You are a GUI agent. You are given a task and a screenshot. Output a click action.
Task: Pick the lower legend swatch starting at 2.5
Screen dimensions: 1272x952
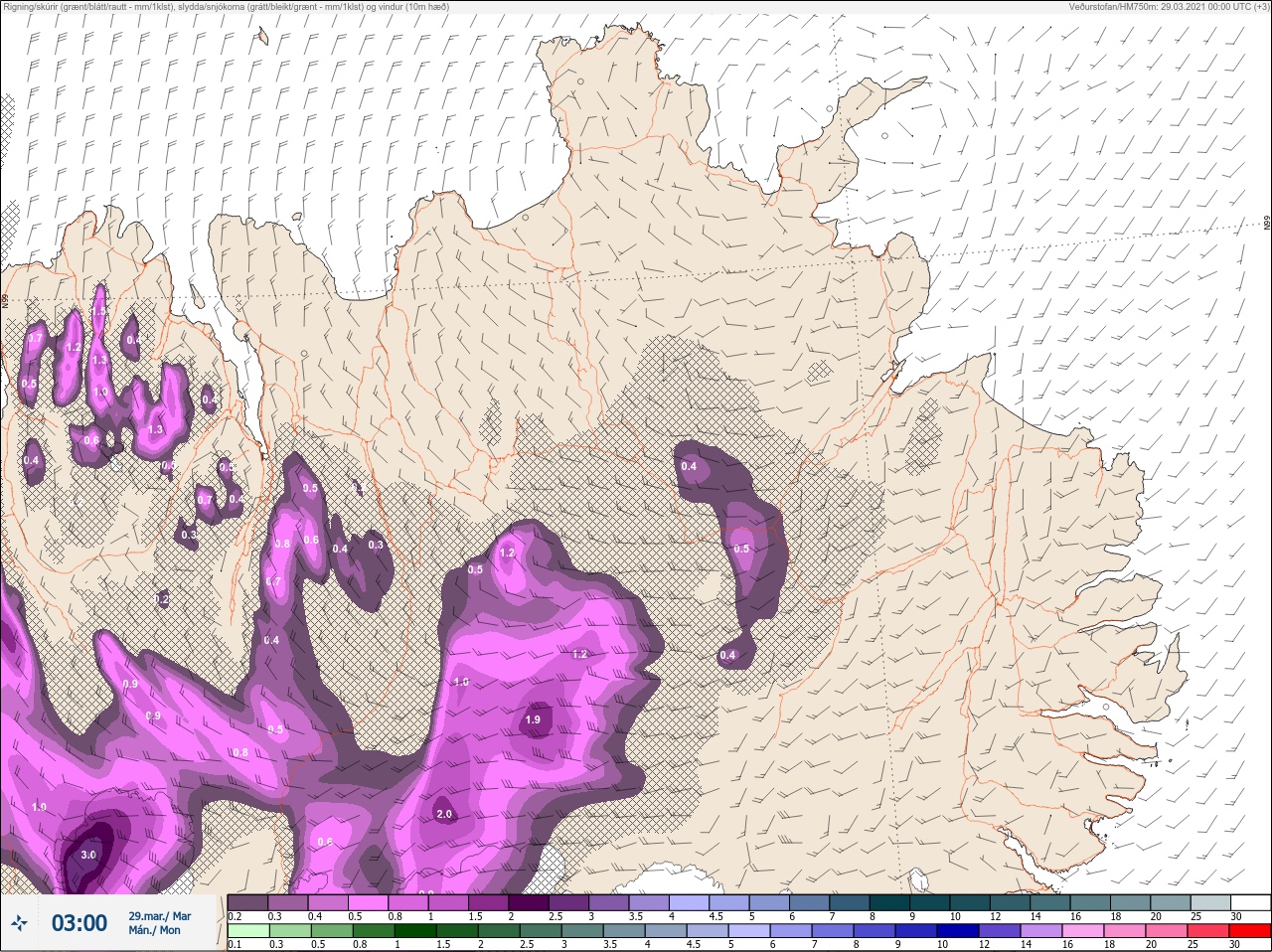point(540,931)
